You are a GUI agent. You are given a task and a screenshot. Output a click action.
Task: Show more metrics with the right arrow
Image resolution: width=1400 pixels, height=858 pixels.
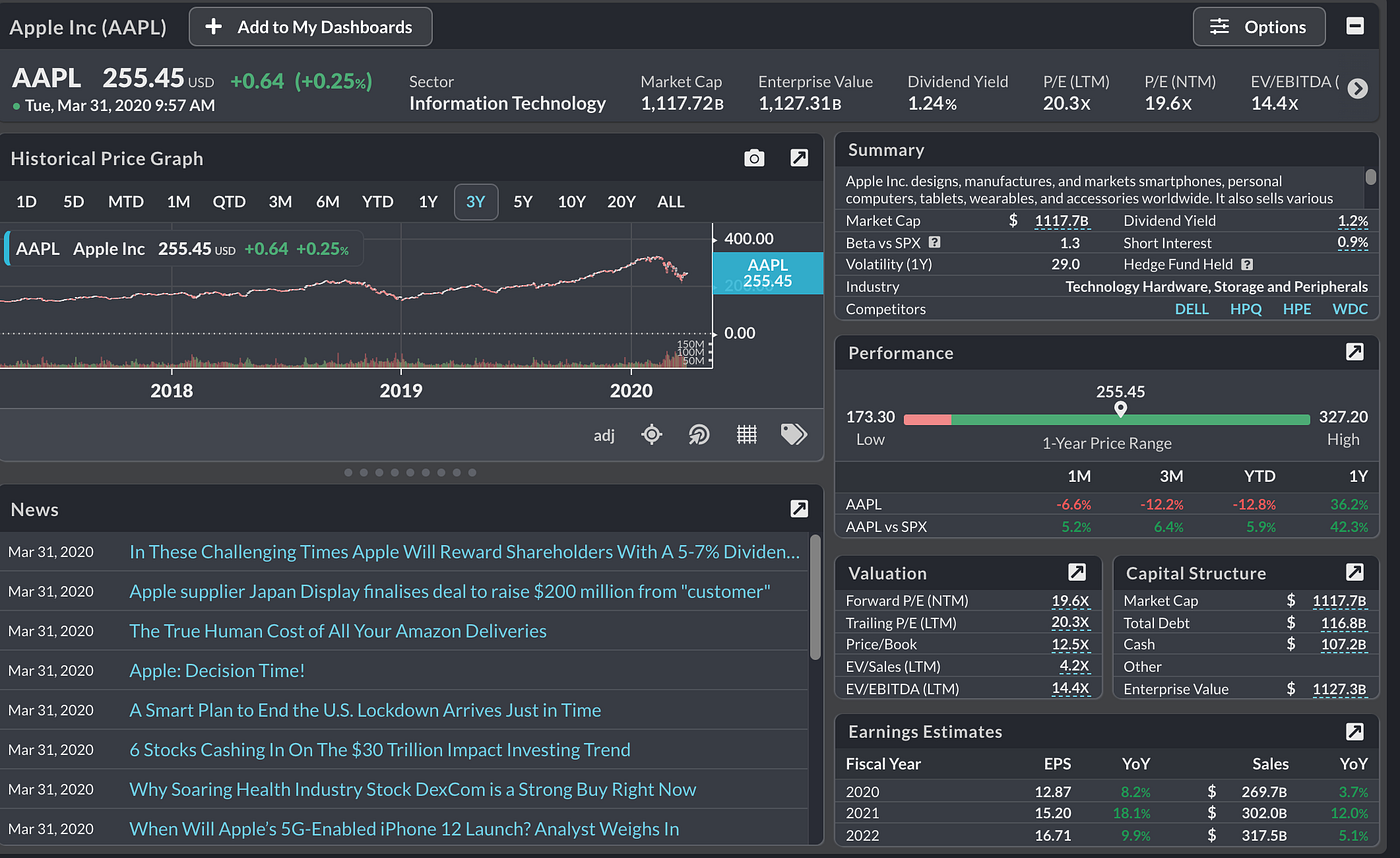[1357, 88]
